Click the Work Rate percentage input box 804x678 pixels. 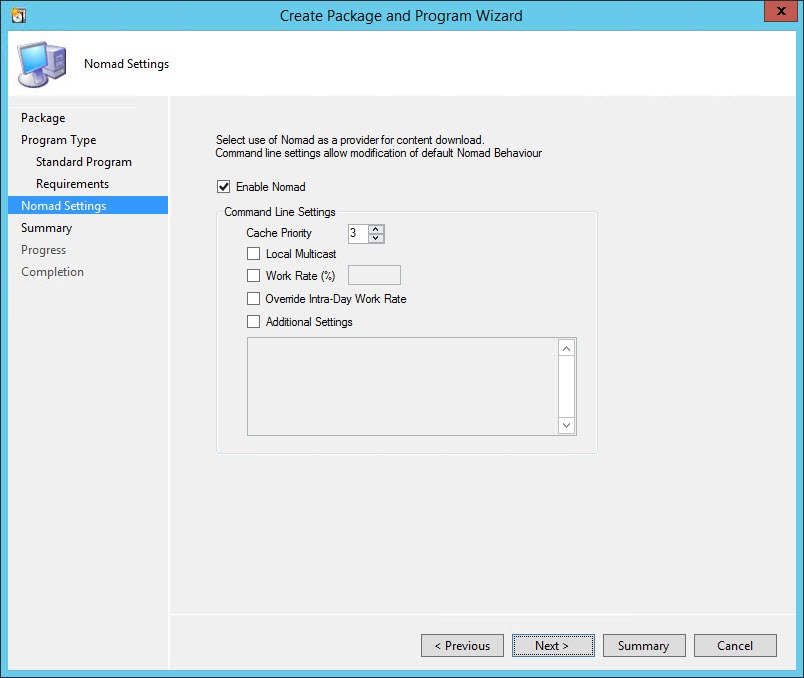coord(373,276)
